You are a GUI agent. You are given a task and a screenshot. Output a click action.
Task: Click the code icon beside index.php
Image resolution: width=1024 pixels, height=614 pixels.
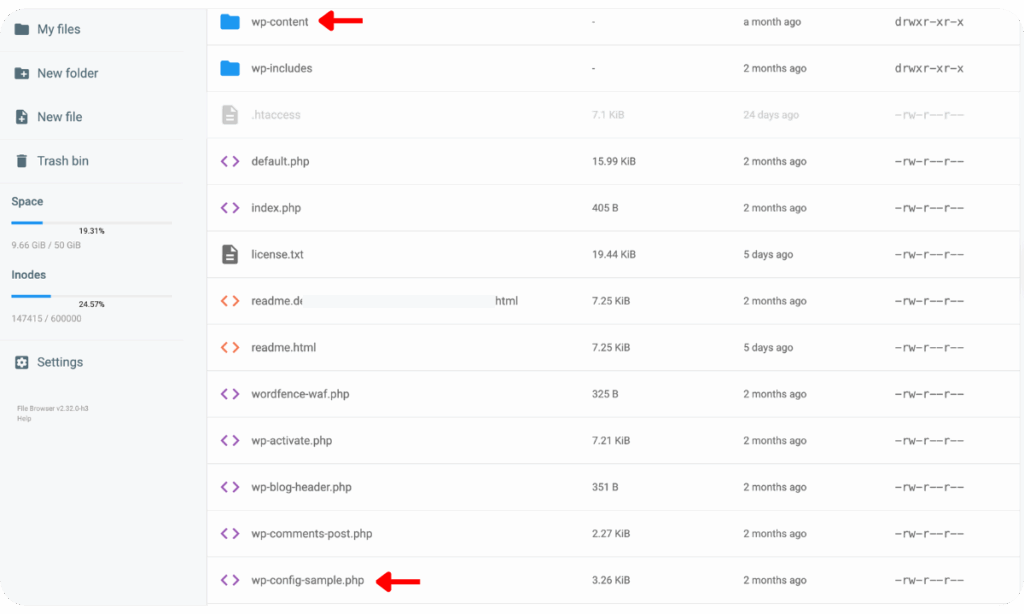pyautogui.click(x=229, y=208)
